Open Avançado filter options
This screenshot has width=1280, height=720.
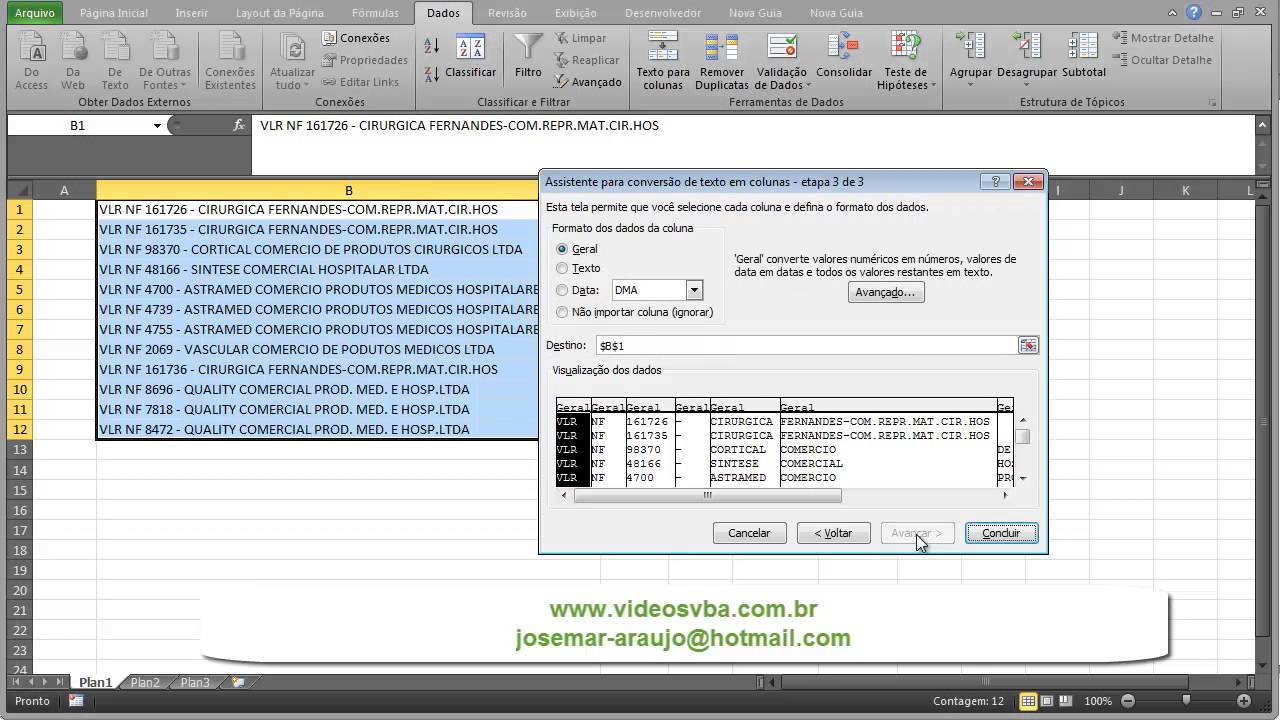pyautogui.click(x=588, y=82)
